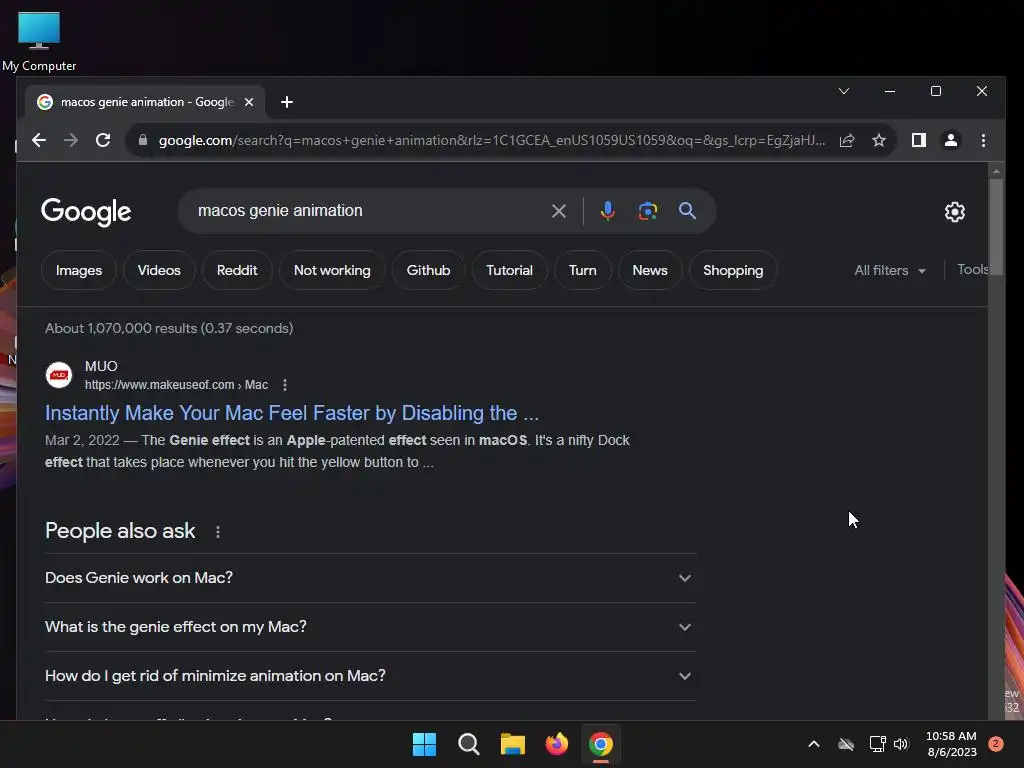This screenshot has width=1024, height=768.
Task: View site information padlock icon
Action: coord(143,140)
